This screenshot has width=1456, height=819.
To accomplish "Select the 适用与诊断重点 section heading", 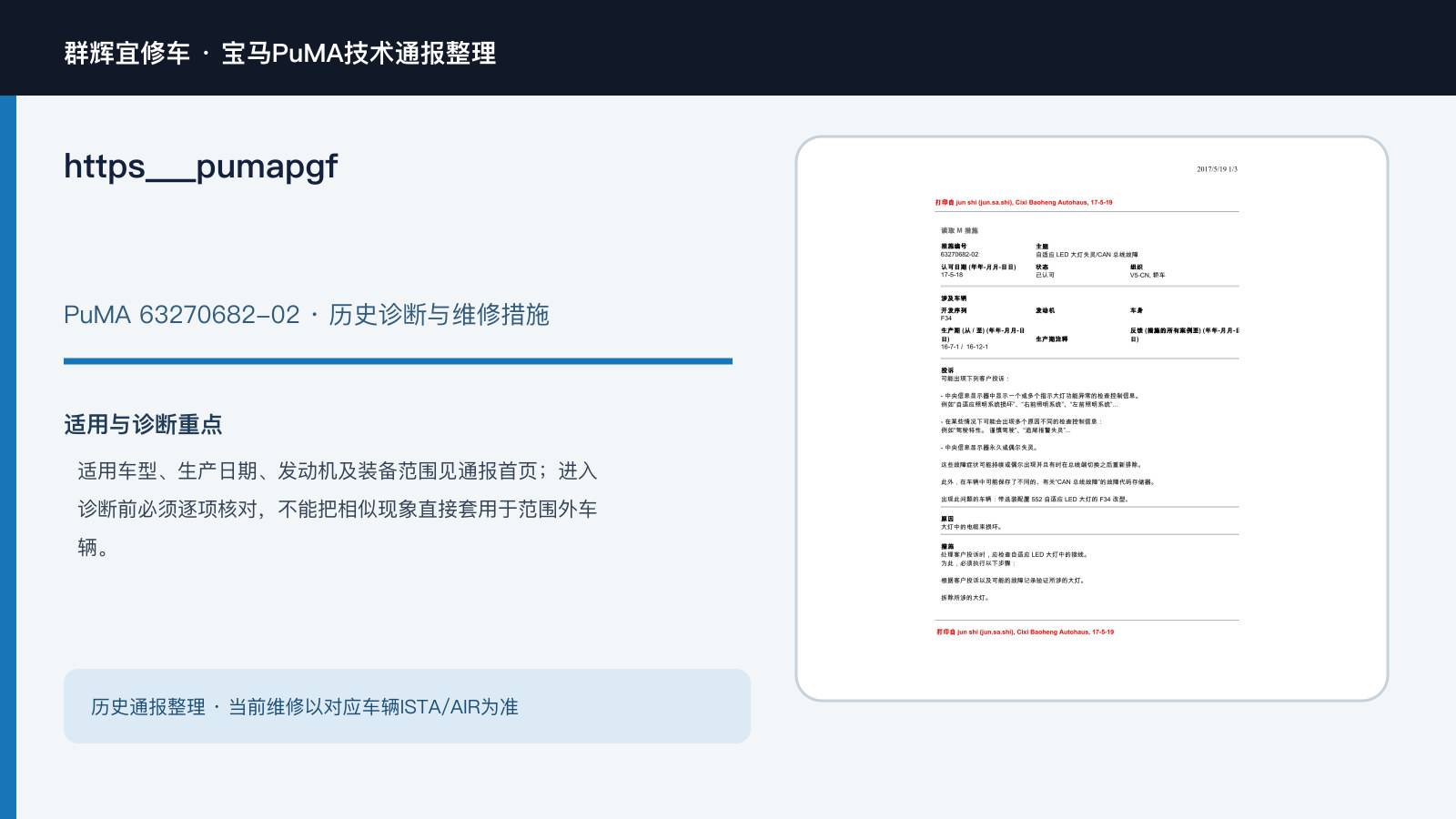I will click(143, 425).
